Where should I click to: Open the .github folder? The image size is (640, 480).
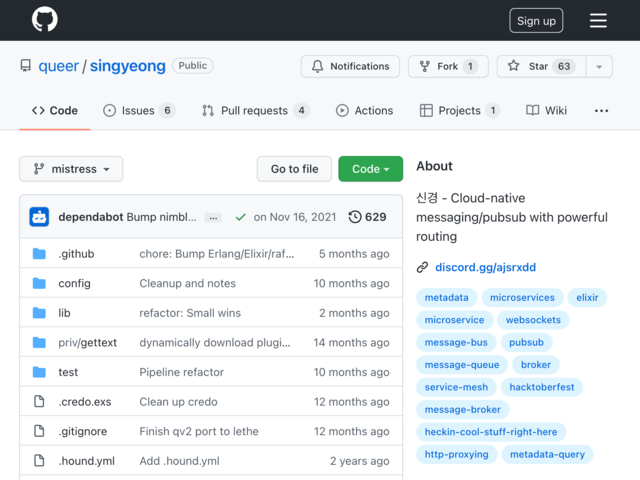click(76, 253)
